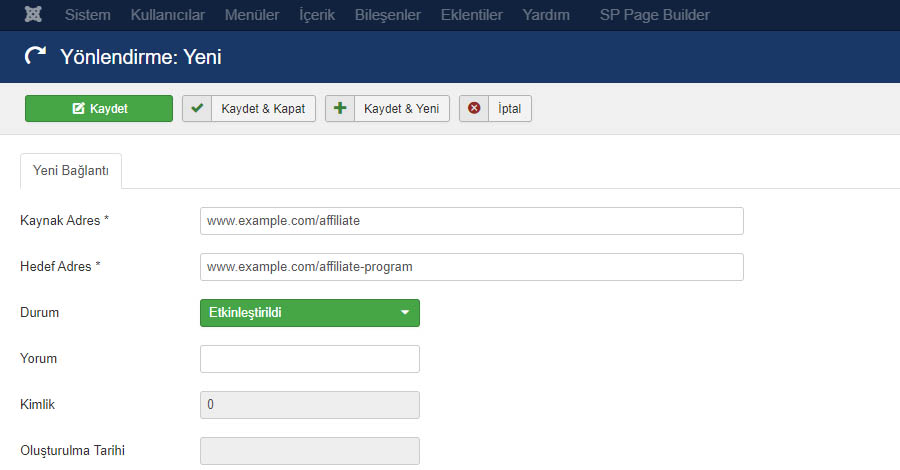
Task: Click the redirect arrow icon beside title
Action: pyautogui.click(x=35, y=56)
